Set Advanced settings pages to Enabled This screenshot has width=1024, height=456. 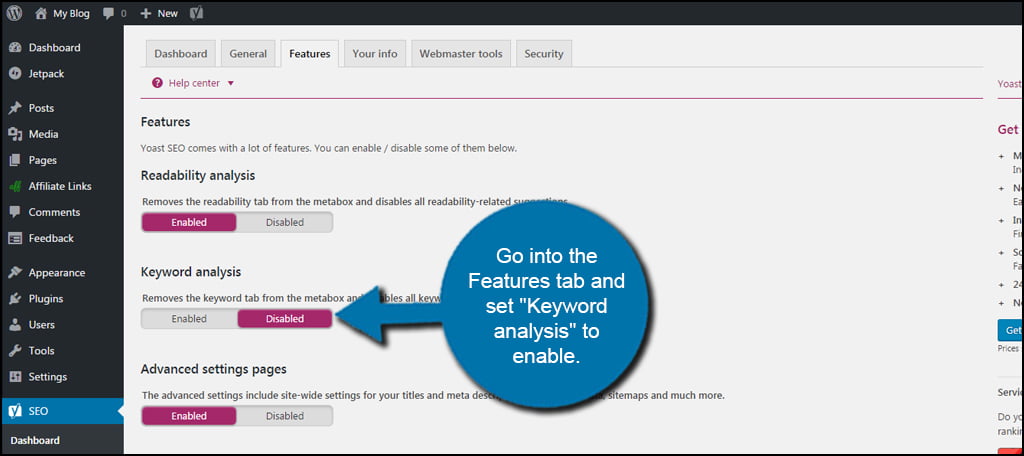189,415
